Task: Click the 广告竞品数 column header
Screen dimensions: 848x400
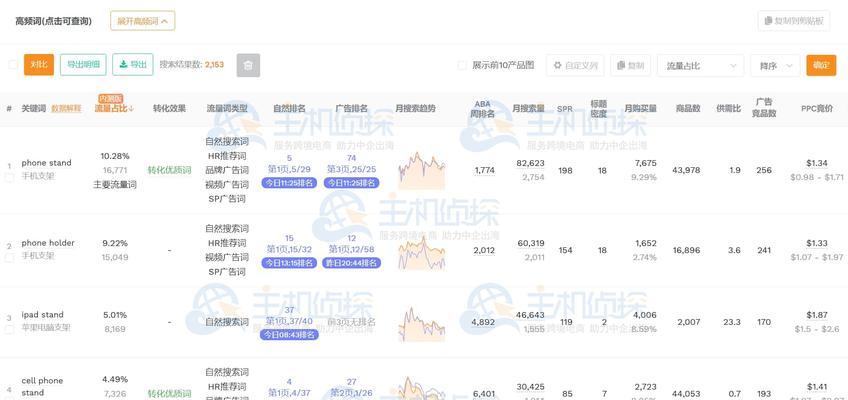Action: click(764, 108)
